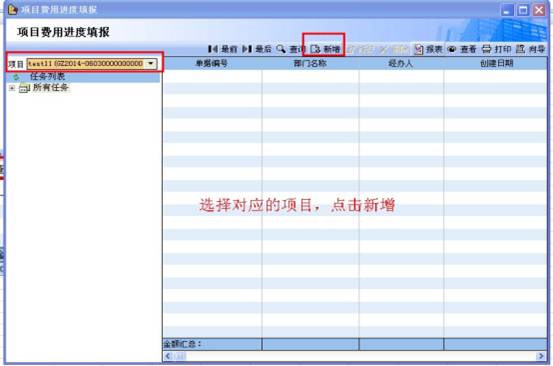The width and height of the screenshot is (553, 366).
Task: Sort by the 创建日期 column header
Action: click(x=496, y=63)
